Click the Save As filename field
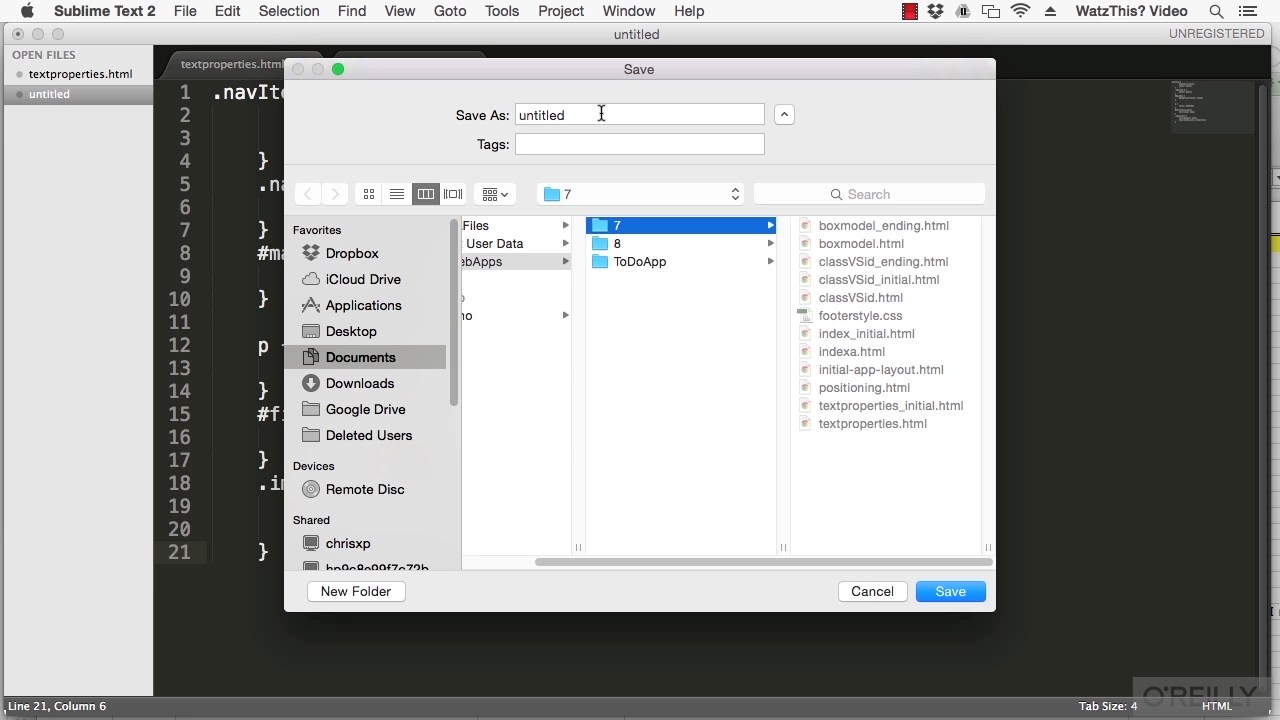Viewport: 1280px width, 720px height. pyautogui.click(x=640, y=115)
